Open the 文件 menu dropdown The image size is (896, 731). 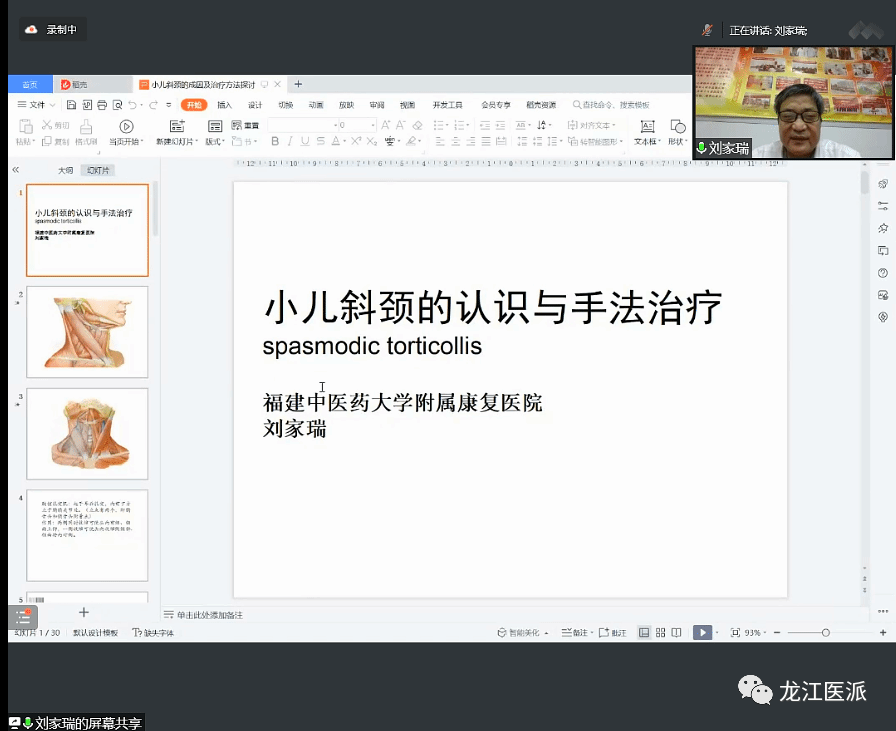pos(37,105)
